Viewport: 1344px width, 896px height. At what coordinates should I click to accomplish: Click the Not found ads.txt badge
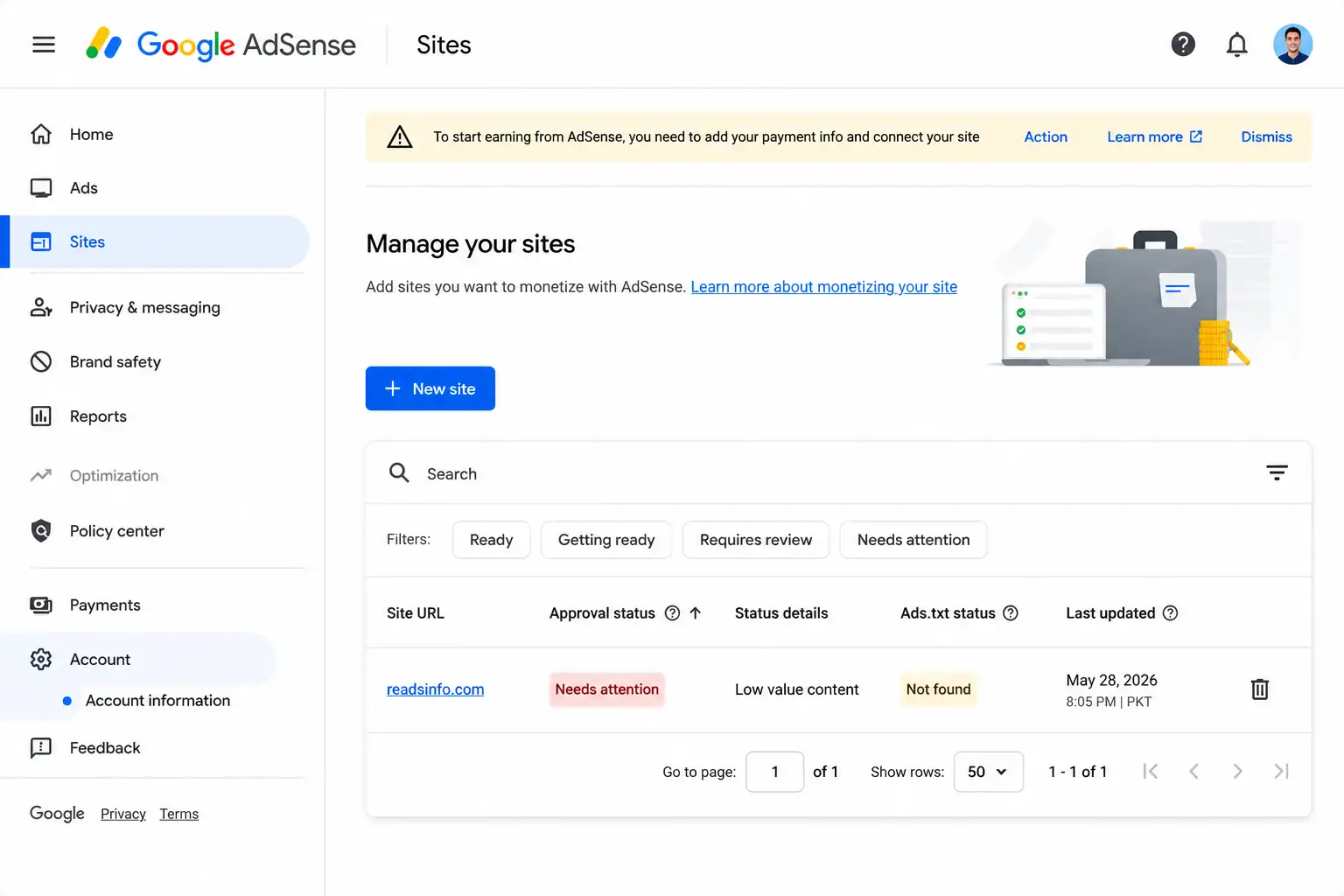938,689
